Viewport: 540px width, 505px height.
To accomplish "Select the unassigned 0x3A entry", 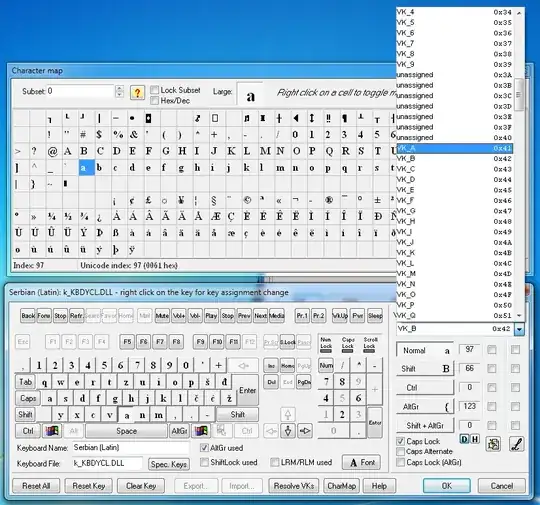I will (x=455, y=75).
